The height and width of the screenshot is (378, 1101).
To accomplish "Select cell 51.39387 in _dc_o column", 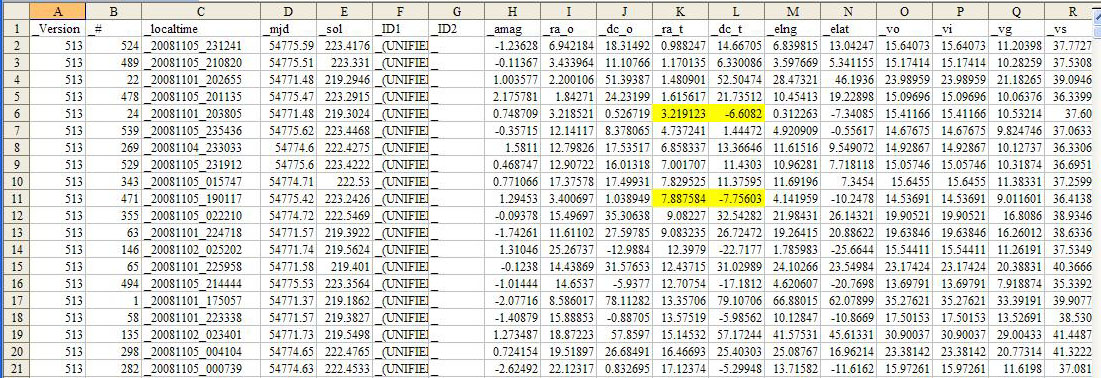I will [625, 81].
